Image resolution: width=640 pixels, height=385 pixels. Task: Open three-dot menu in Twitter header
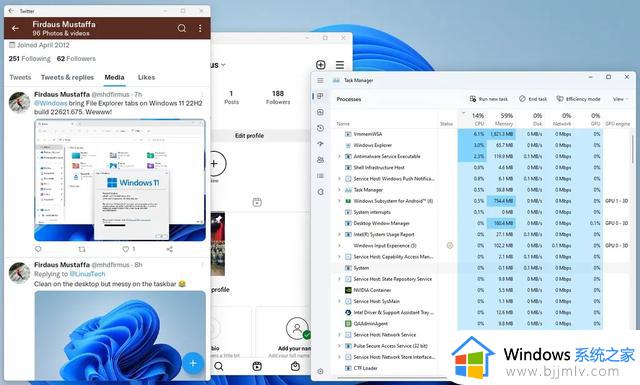click(200, 28)
